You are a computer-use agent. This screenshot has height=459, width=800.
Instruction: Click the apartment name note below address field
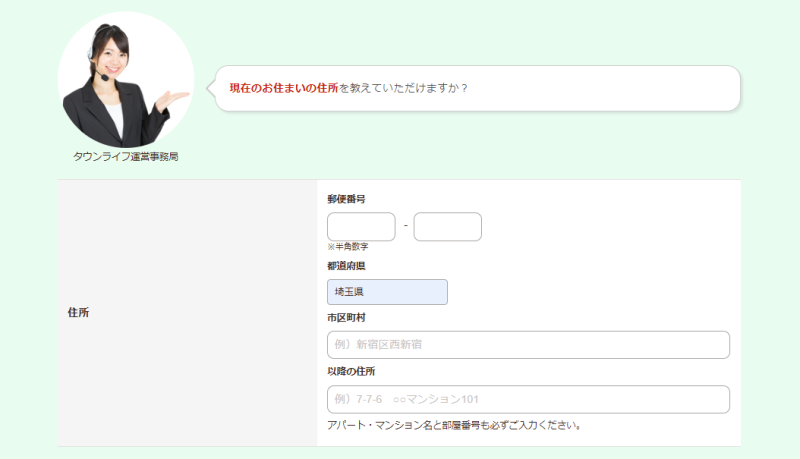tap(454, 425)
